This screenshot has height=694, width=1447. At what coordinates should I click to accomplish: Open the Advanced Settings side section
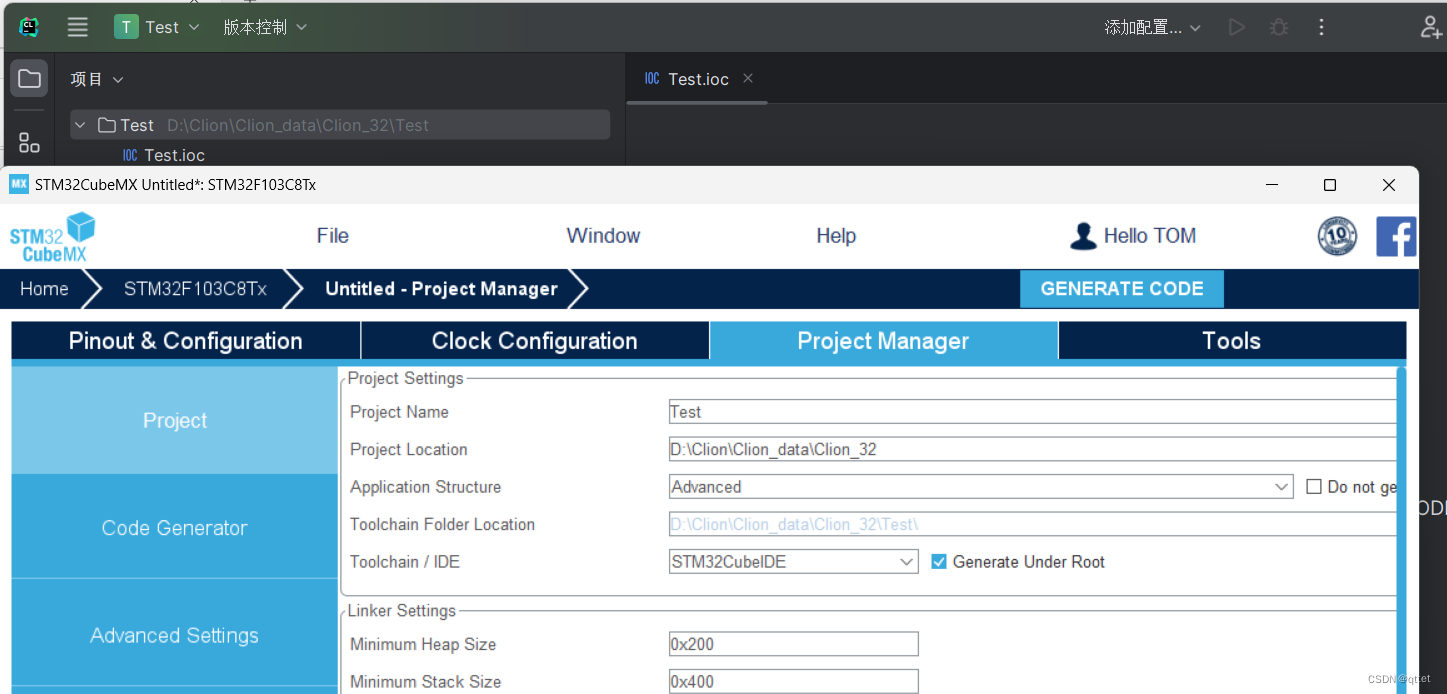(x=175, y=635)
